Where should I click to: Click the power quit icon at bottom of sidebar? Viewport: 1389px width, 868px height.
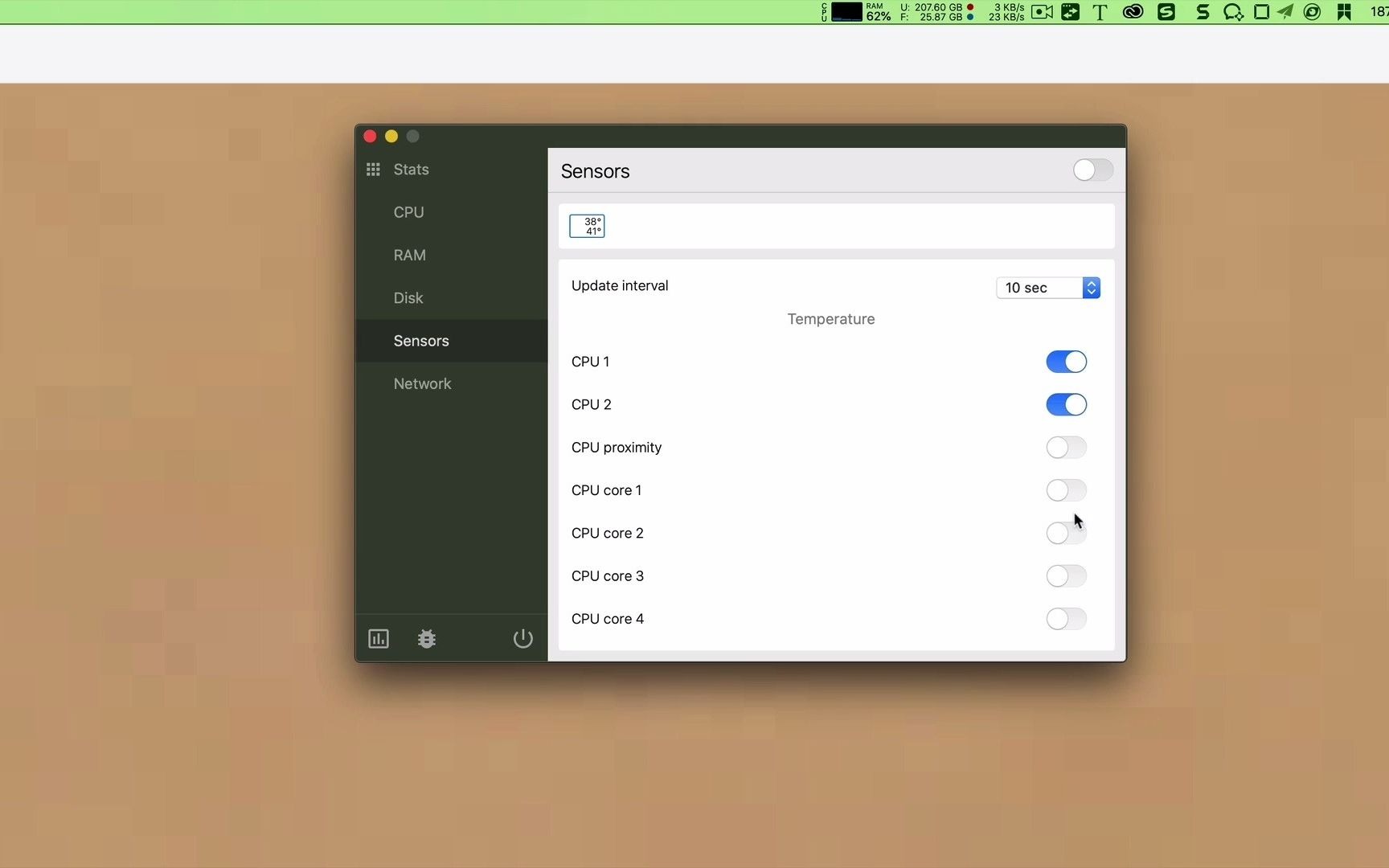point(523,639)
